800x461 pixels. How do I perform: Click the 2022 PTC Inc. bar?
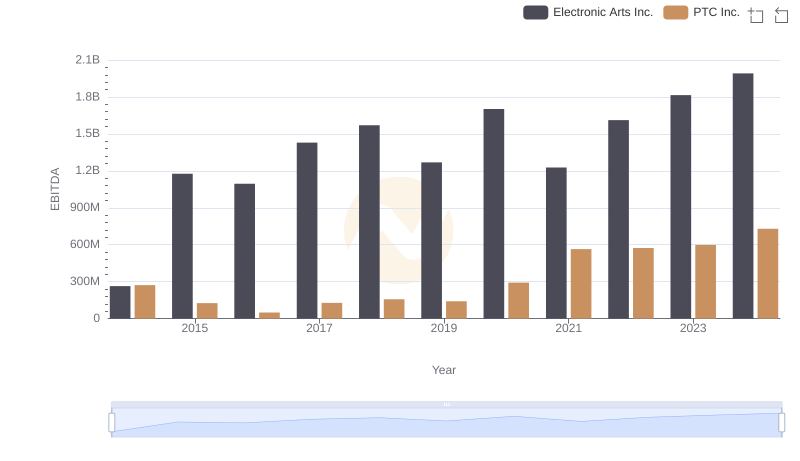(643, 284)
